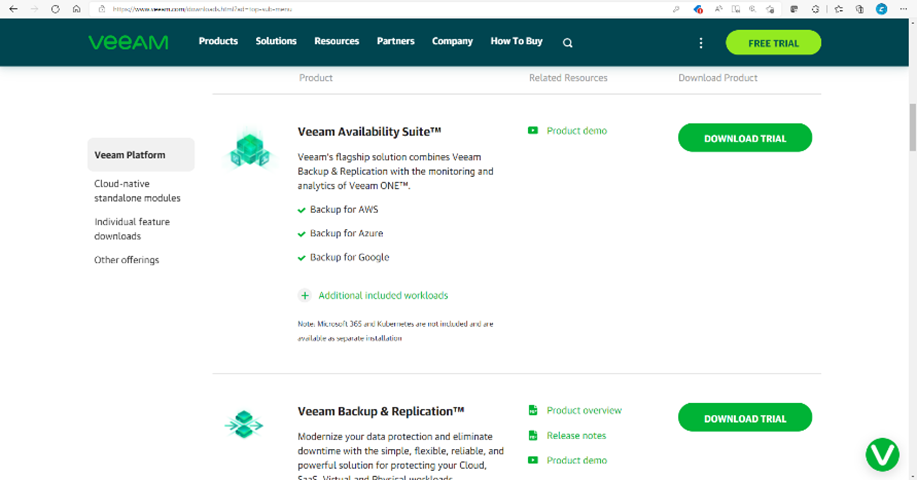Open the dark extension icon in the browser toolbar
Viewport: 917px width, 480px height.
coord(794,9)
